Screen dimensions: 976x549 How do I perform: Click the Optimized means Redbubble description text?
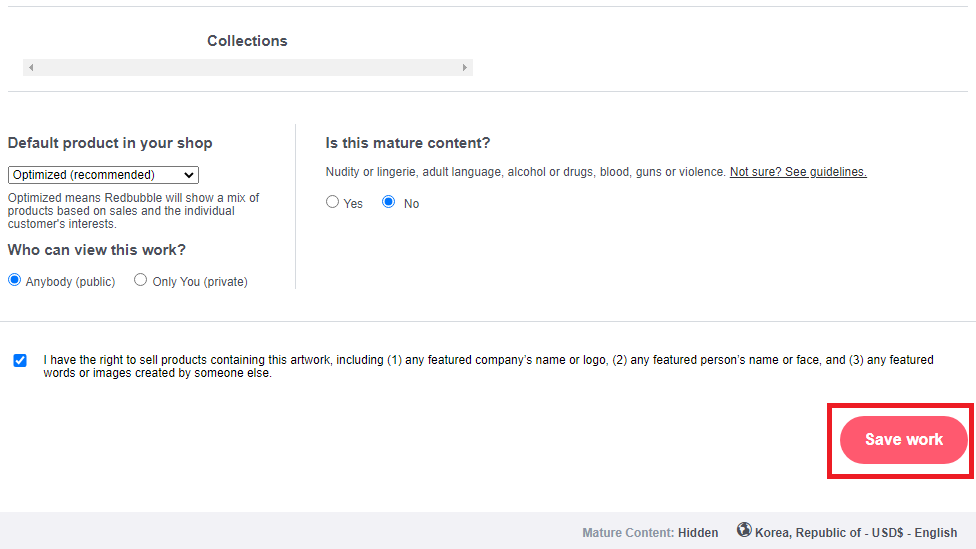coord(133,211)
